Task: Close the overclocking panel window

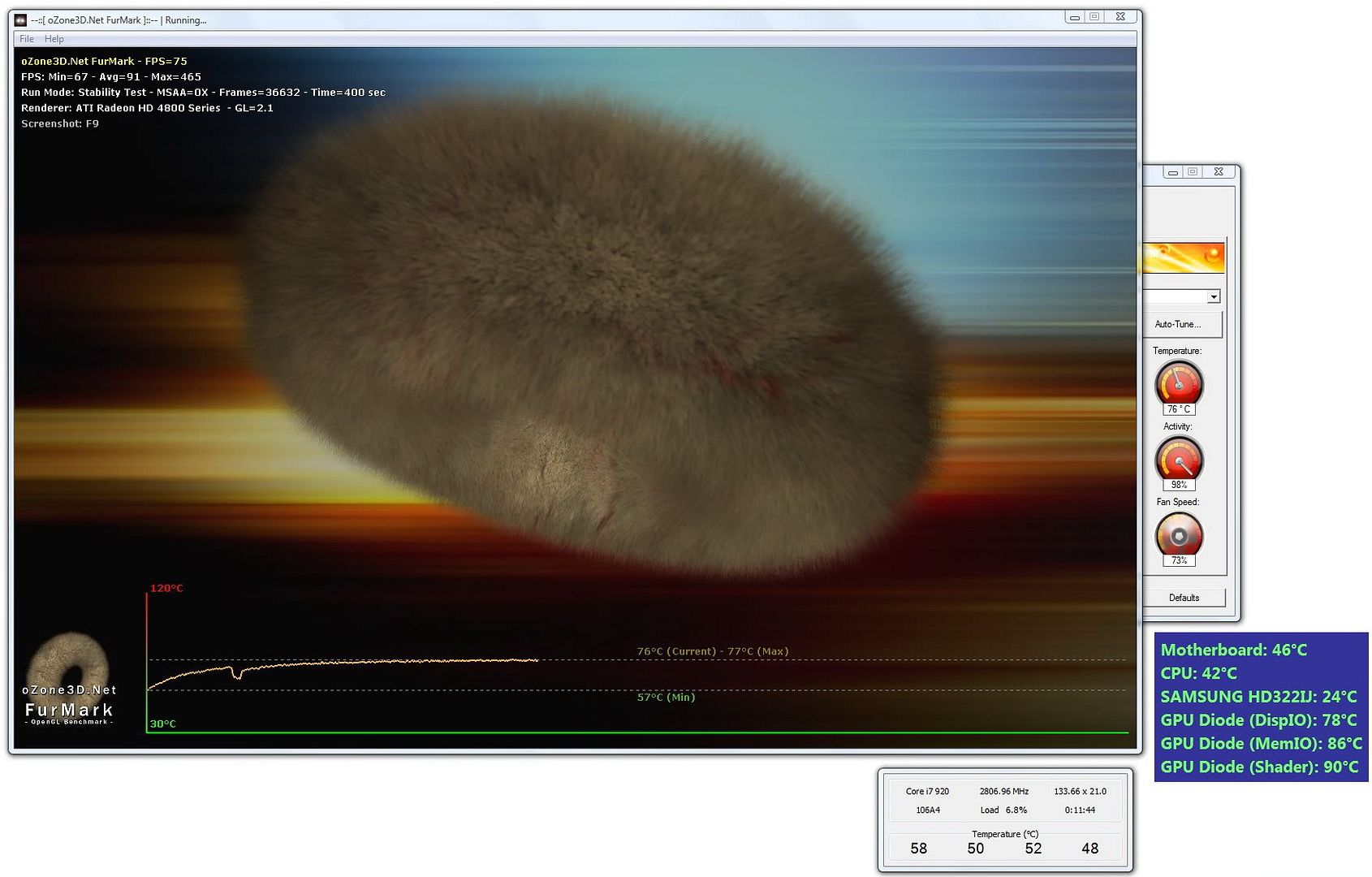Action: click(x=1219, y=171)
